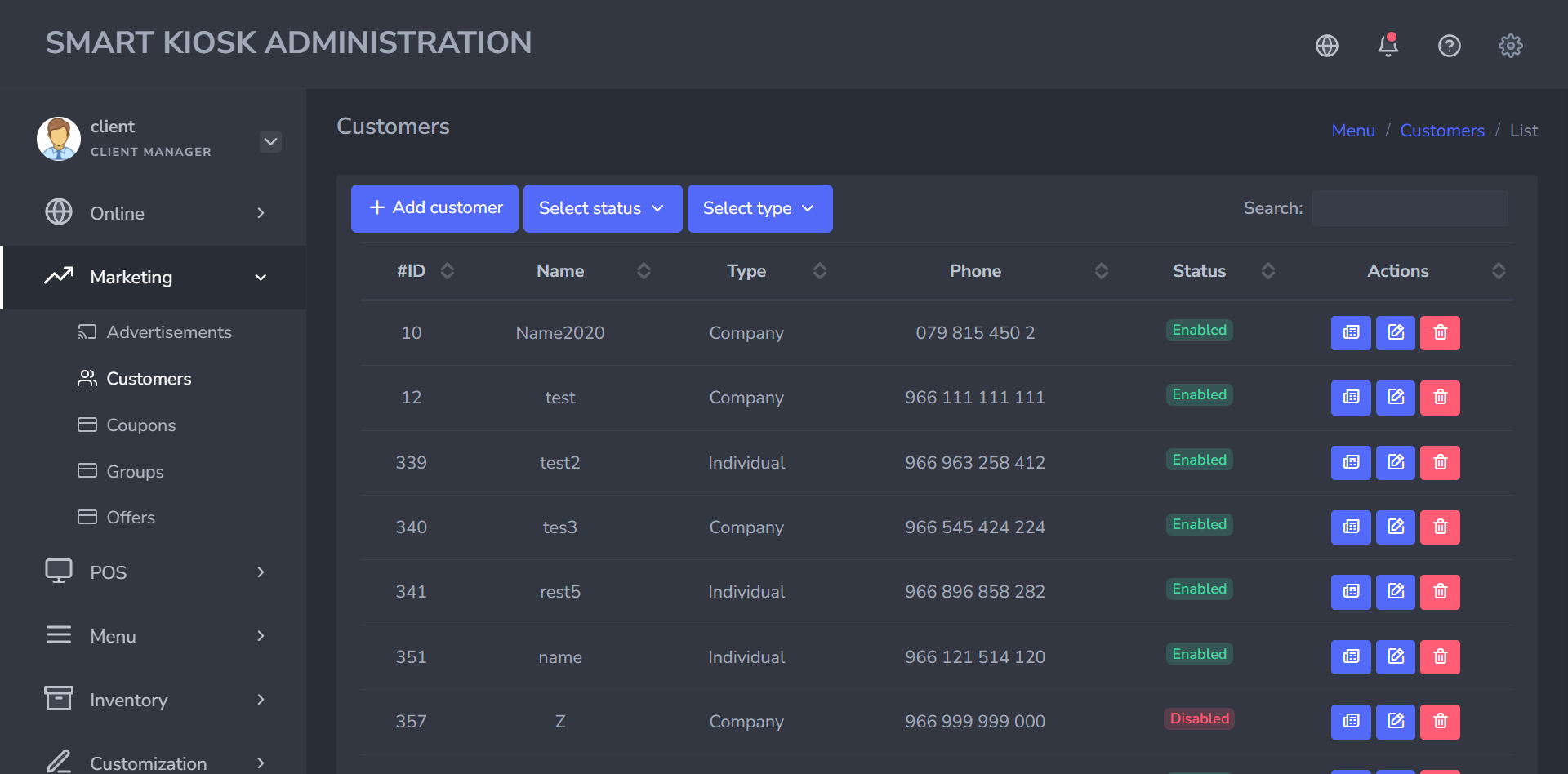1568x774 pixels.
Task: View details of customer Z
Action: [1351, 722]
